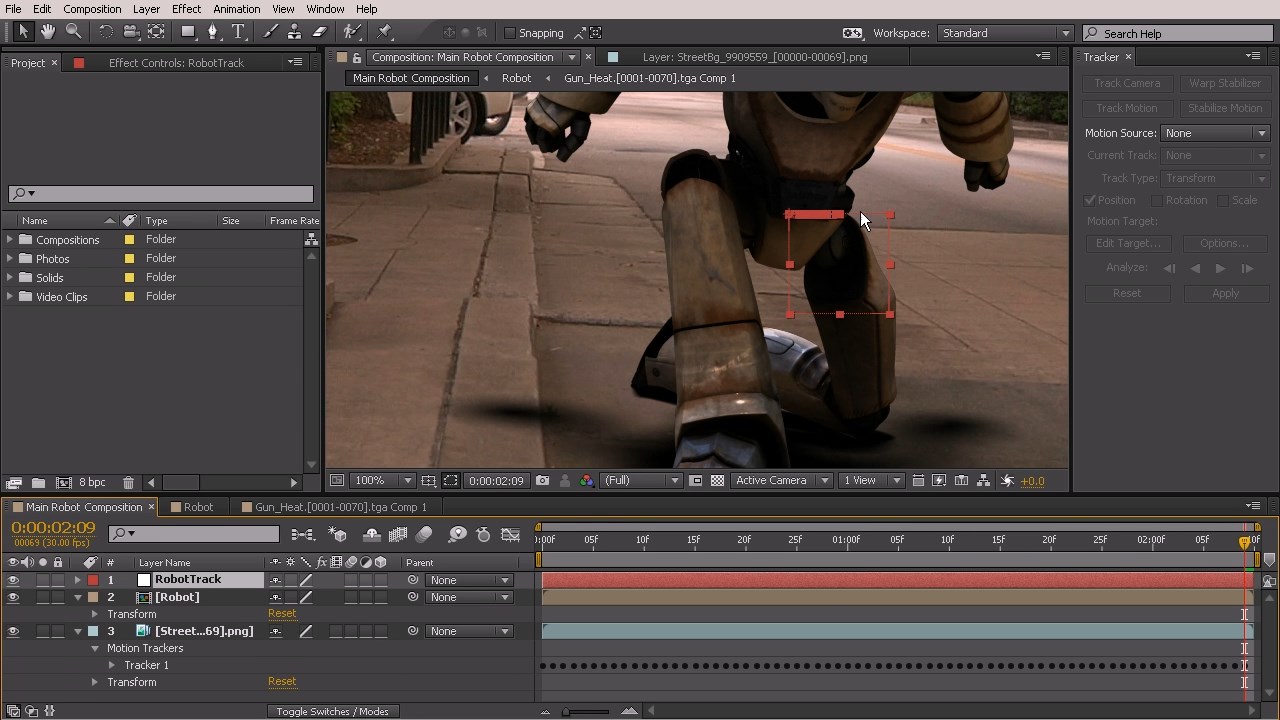Screen dimensions: 1280x720
Task: Select the Puppet Pin tool
Action: click(x=384, y=32)
